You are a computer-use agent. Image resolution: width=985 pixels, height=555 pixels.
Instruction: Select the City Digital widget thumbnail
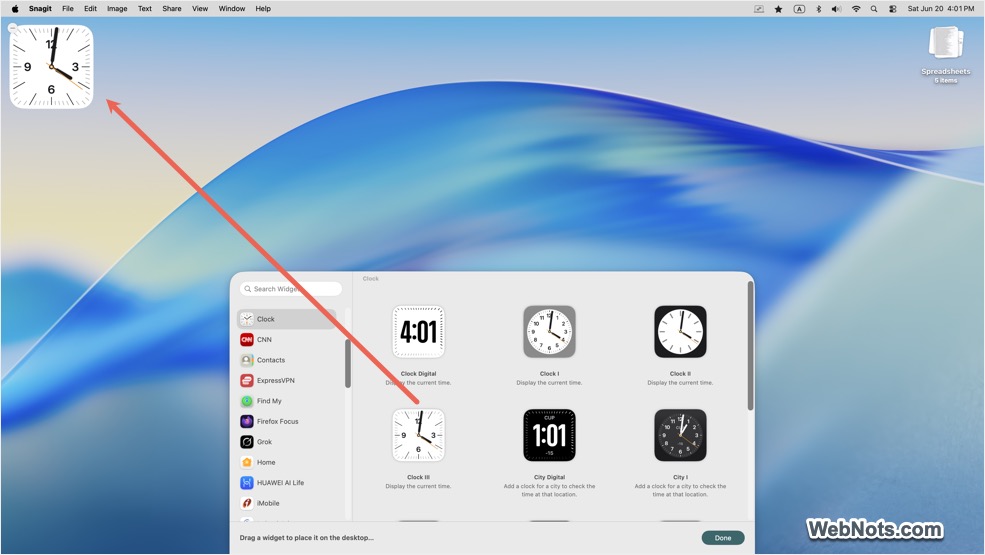click(x=550, y=435)
